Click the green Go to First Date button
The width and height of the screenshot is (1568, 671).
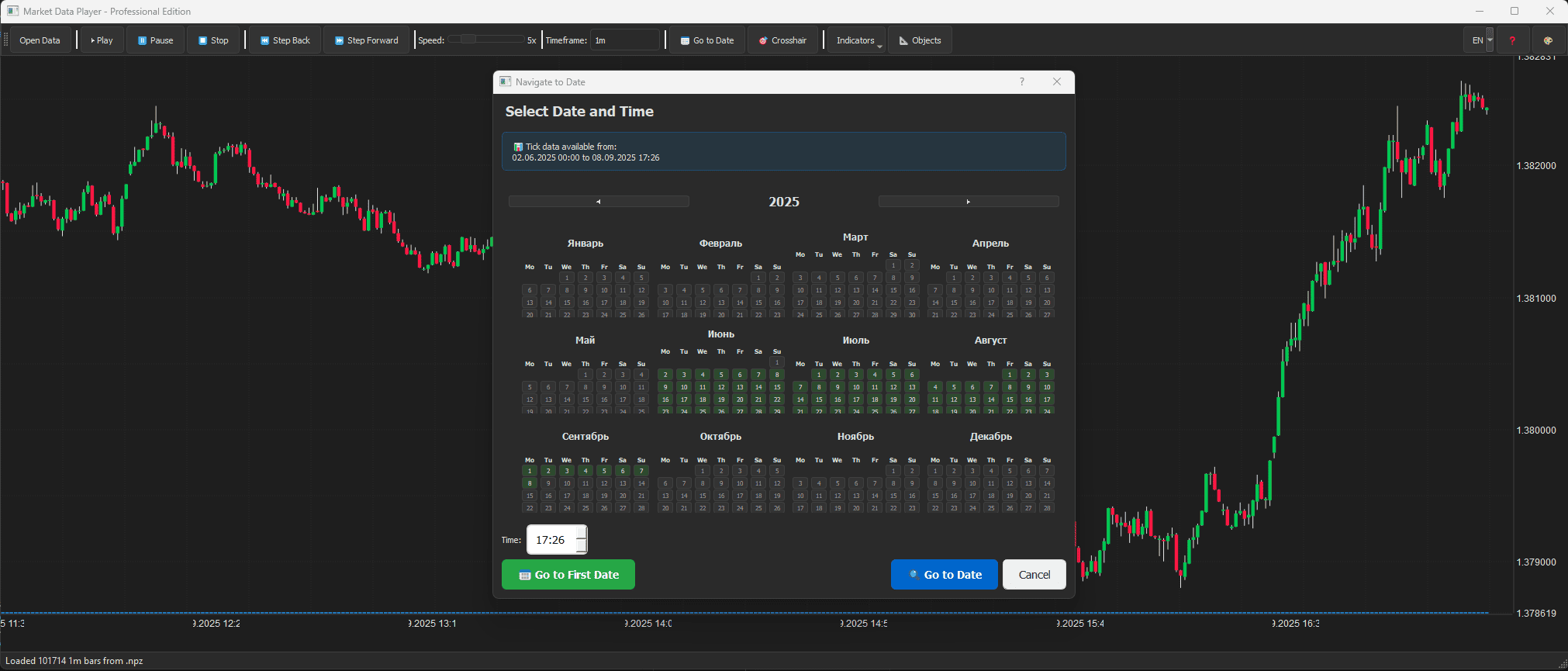tap(568, 575)
